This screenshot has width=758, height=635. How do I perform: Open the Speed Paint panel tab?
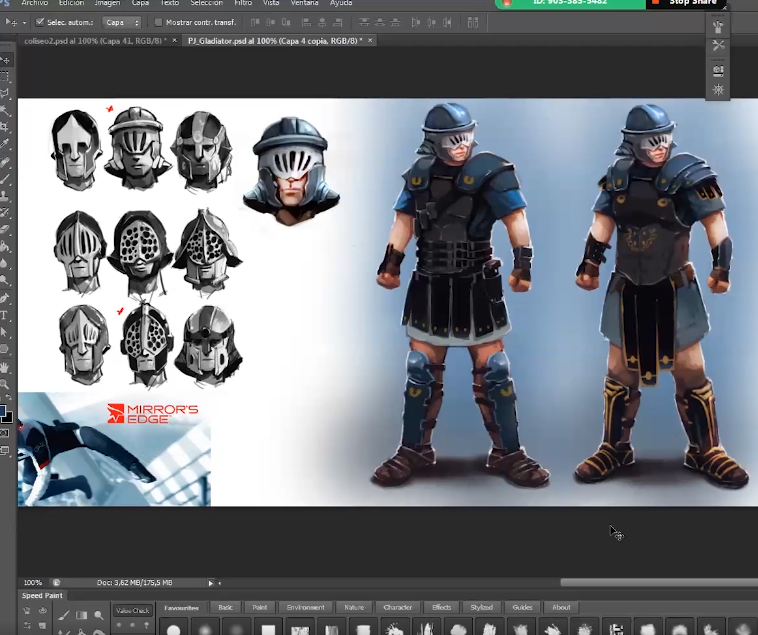coord(42,596)
